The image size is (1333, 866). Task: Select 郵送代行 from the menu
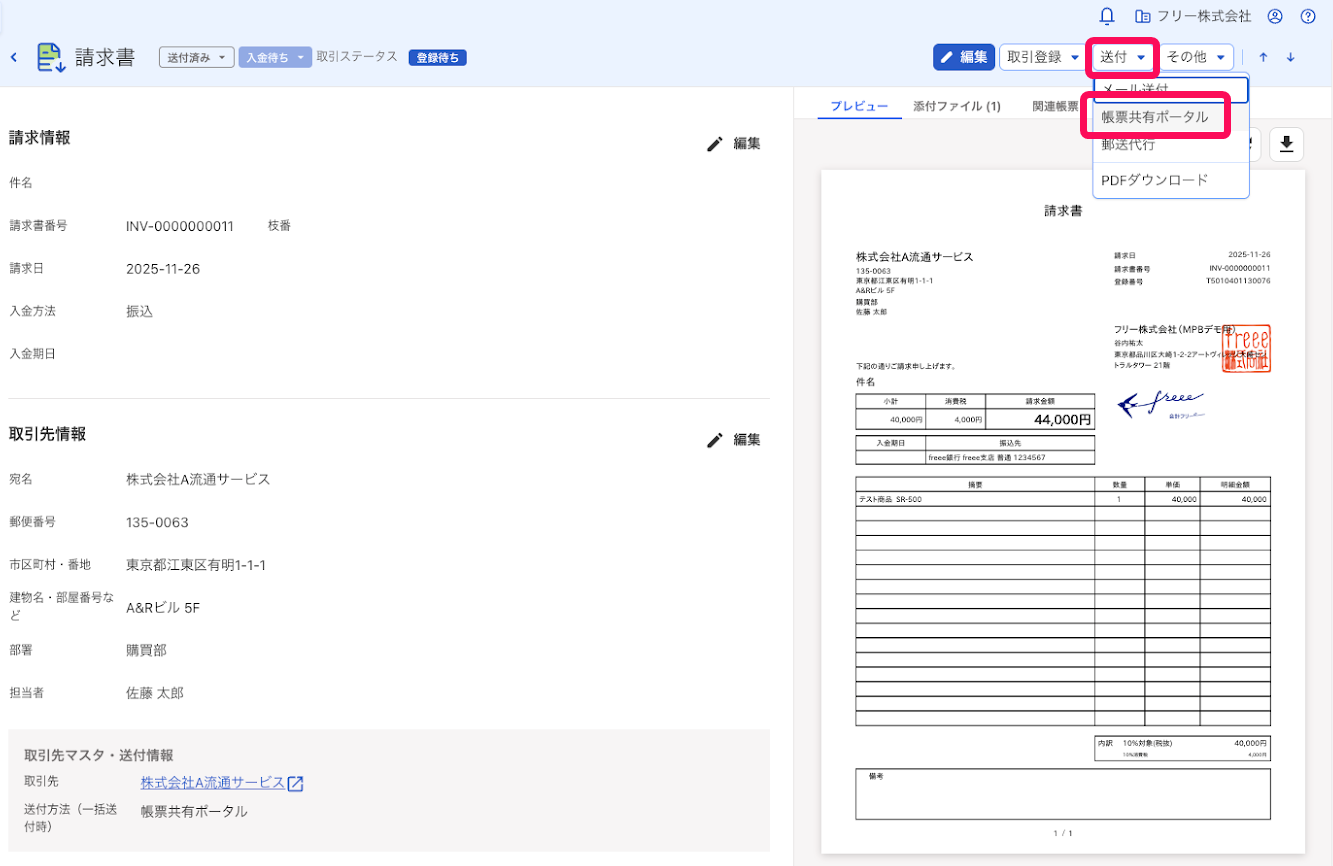[1171, 145]
